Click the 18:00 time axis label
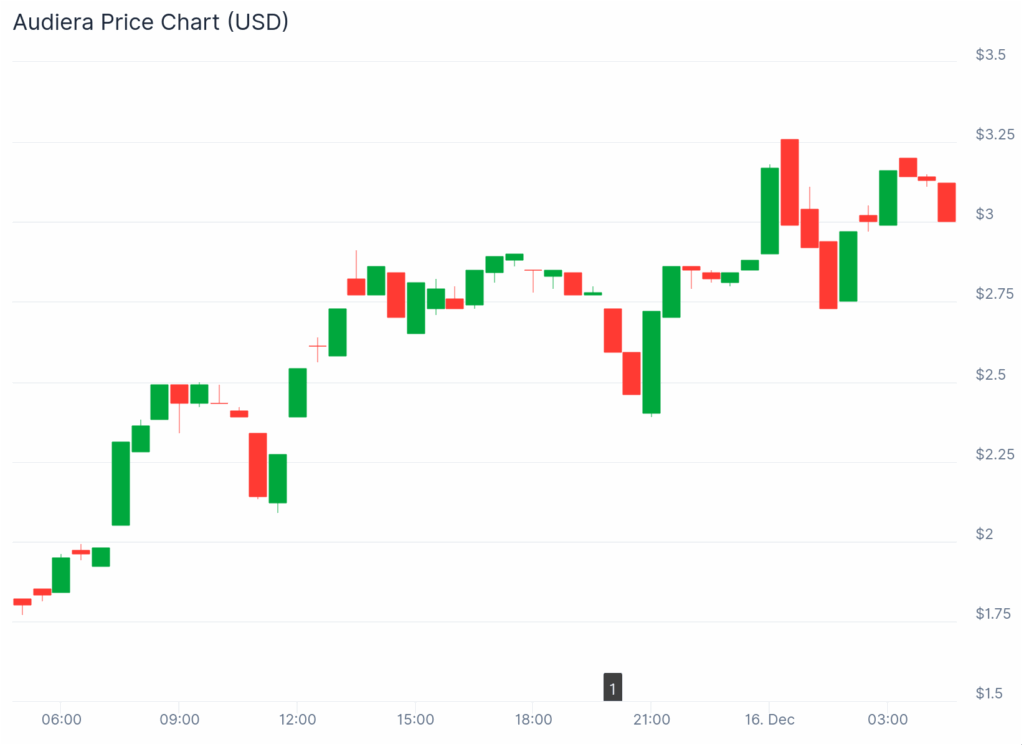This screenshot has height=747, width=1024. [534, 719]
